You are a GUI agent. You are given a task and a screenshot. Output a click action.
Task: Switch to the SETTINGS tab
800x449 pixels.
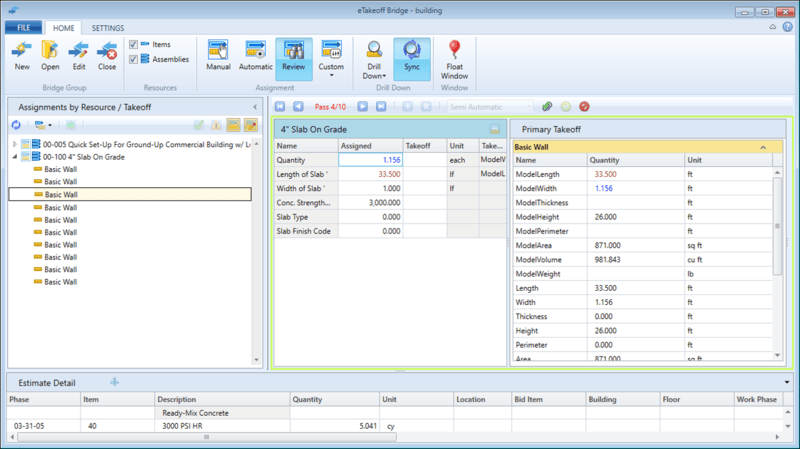tap(108, 28)
